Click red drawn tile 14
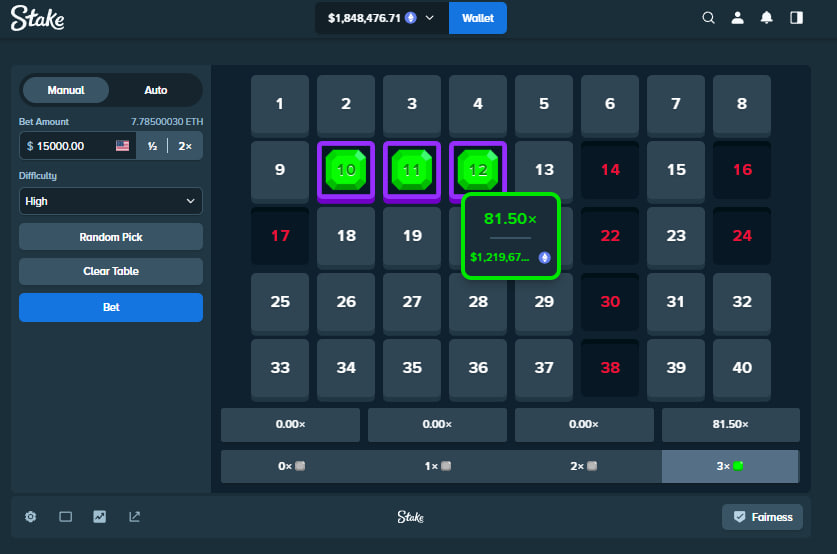The height and width of the screenshot is (554, 837). tap(610, 170)
